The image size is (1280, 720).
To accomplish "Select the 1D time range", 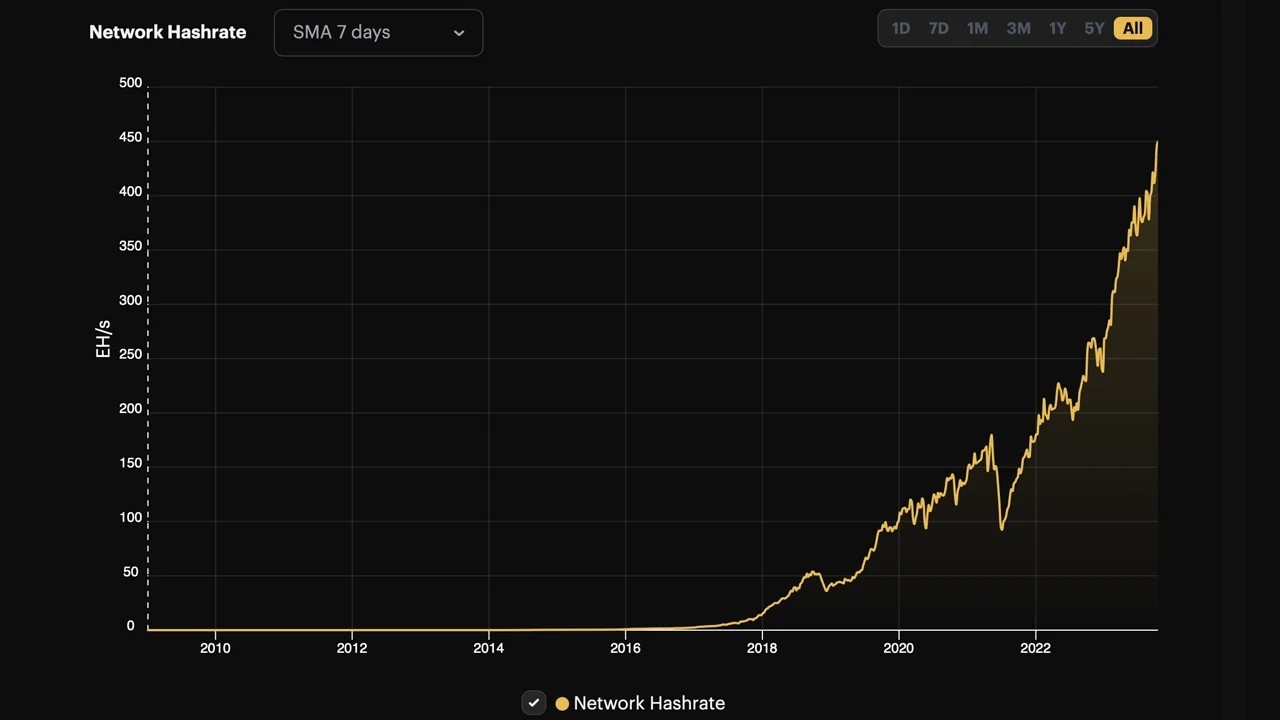I will [x=900, y=29].
